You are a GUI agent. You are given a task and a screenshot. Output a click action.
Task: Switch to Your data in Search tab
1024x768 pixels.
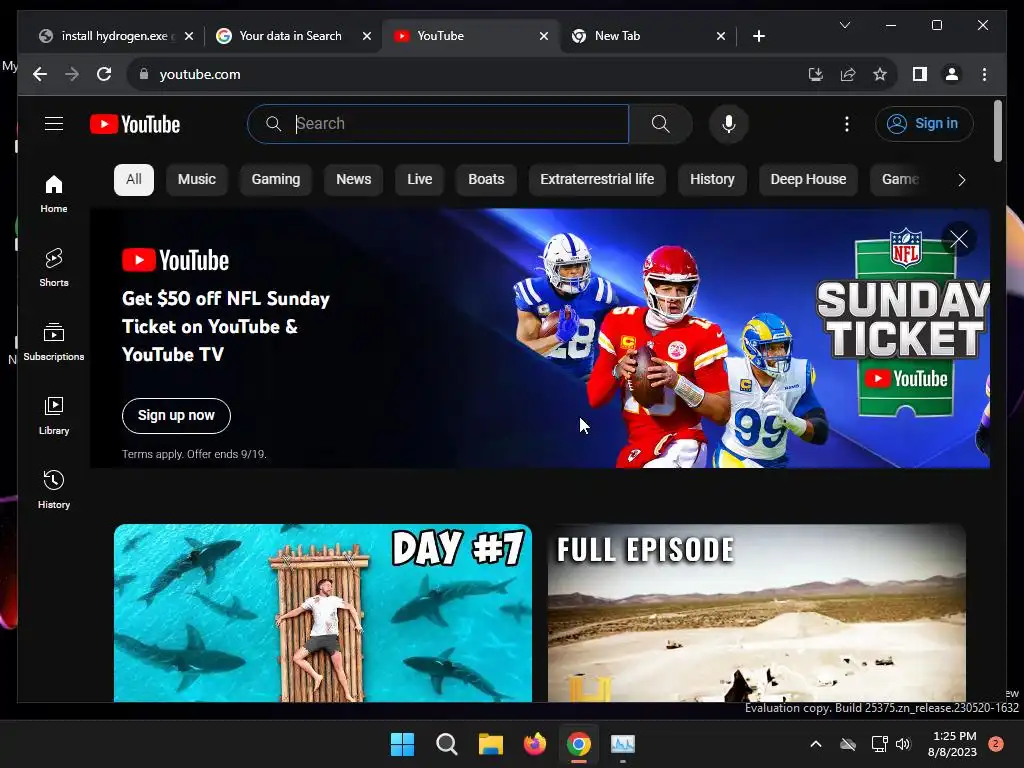290,36
